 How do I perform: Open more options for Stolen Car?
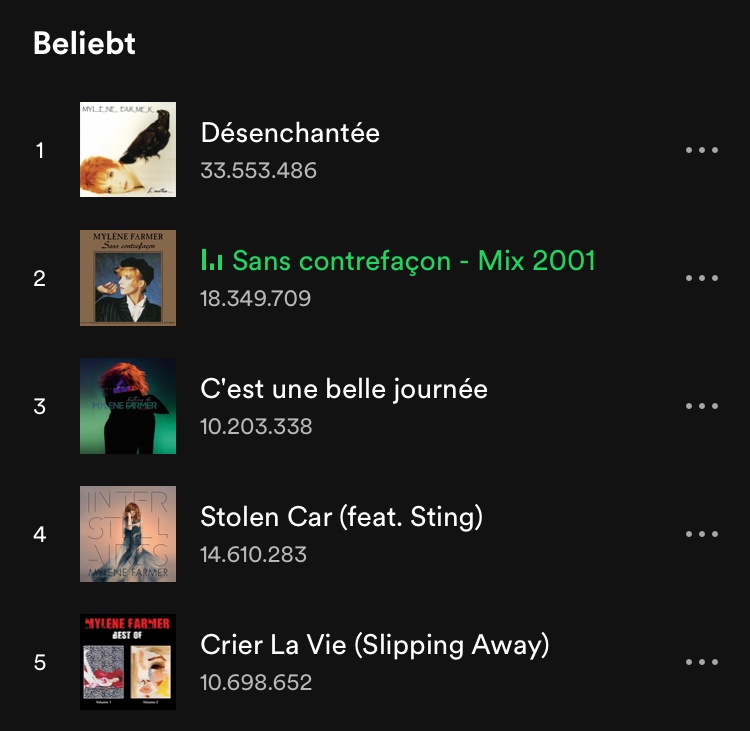click(x=702, y=534)
